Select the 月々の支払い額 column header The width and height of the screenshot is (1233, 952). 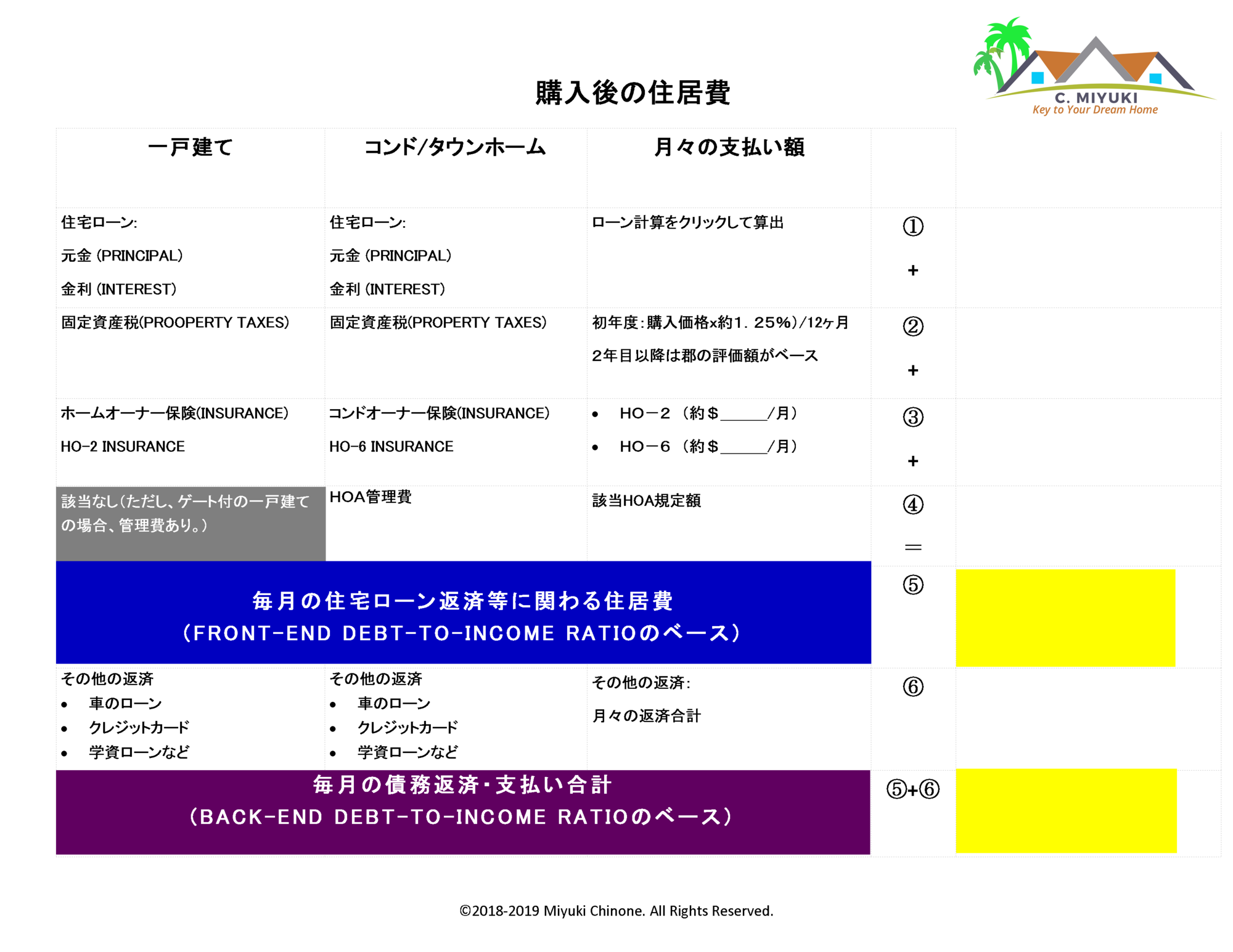click(x=729, y=147)
